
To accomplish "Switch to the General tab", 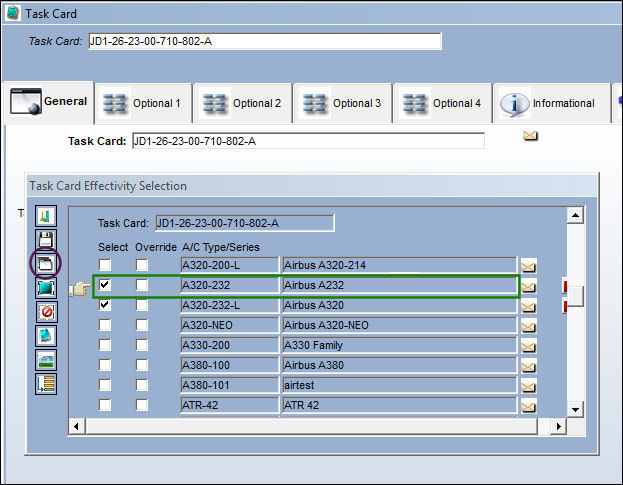I will (48, 102).
